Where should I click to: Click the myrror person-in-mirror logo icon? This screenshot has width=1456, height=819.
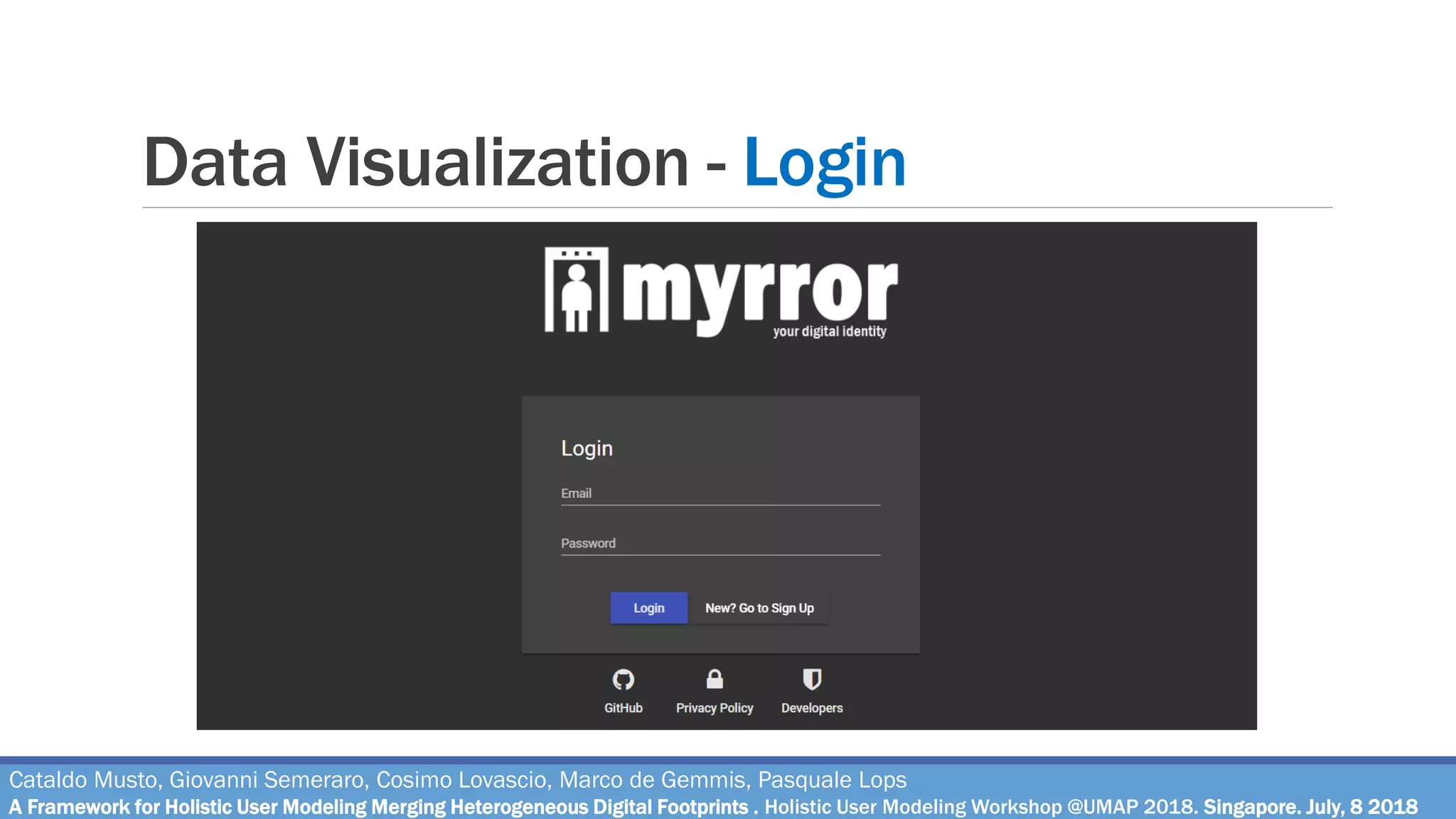tap(577, 289)
